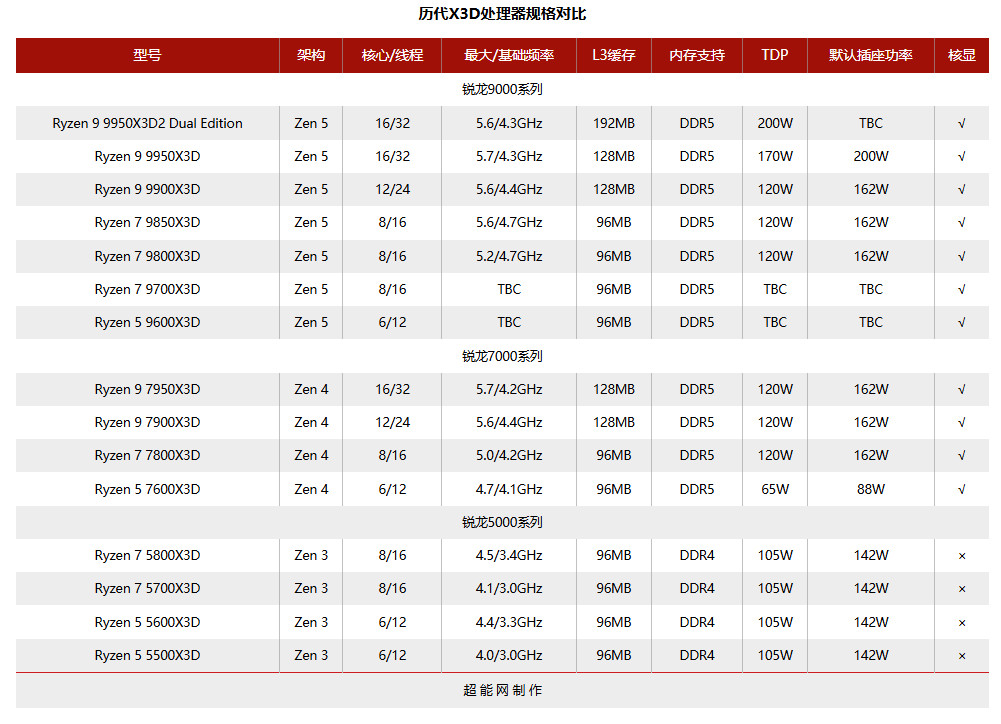Select Ryzen 9 9950X3D2 Dual Edition model name
The width and height of the screenshot is (1001, 724).
pyautogui.click(x=145, y=123)
